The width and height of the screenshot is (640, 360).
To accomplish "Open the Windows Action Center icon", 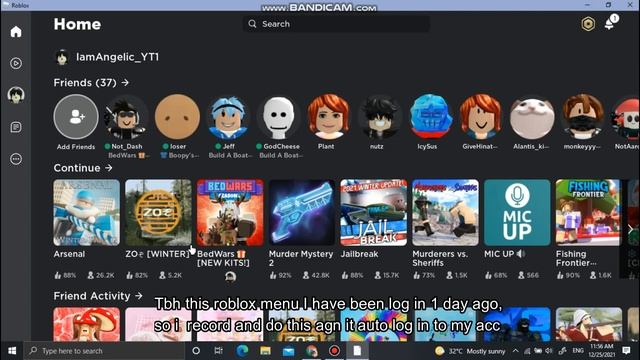I will pyautogui.click(x=627, y=351).
